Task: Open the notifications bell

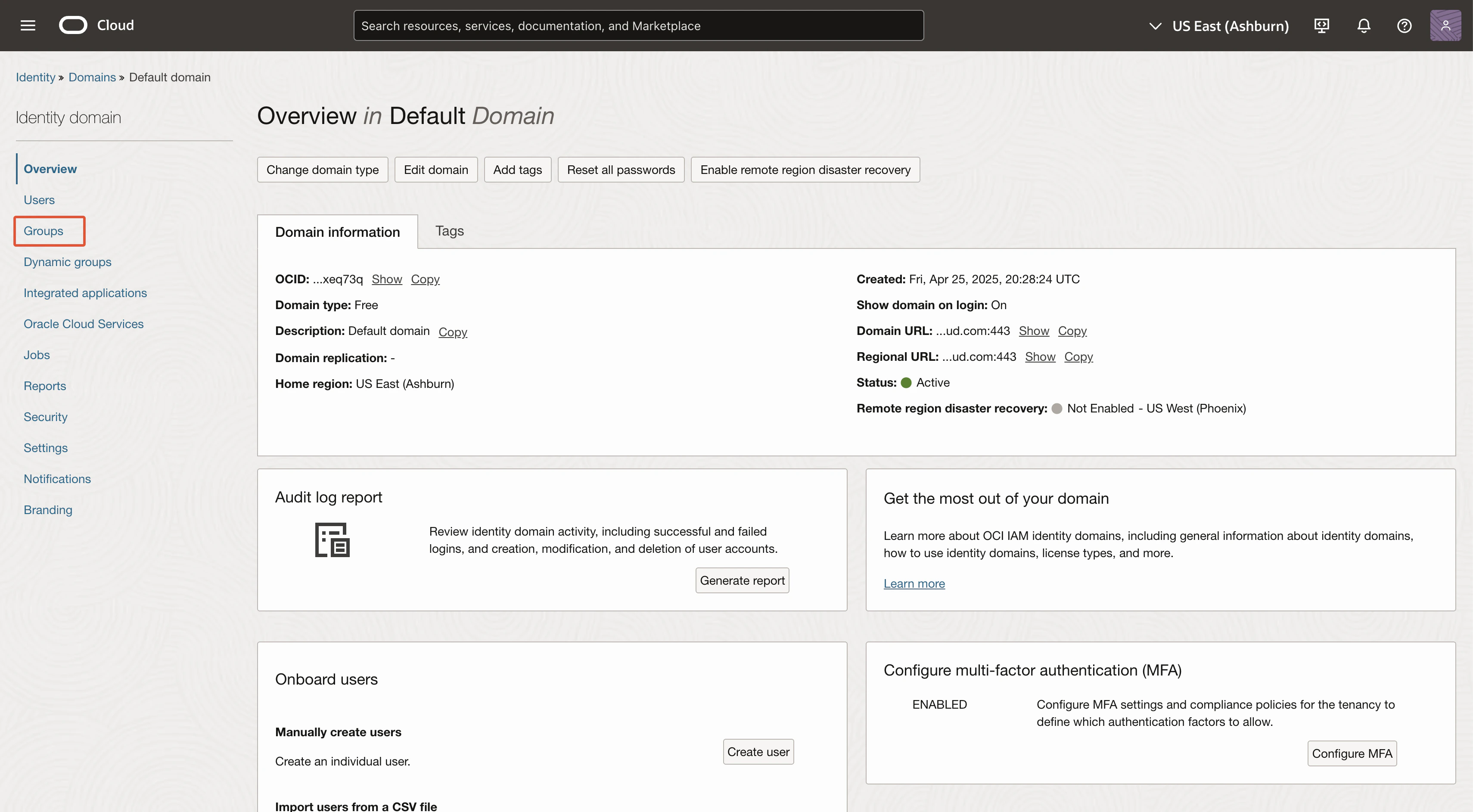Action: (1364, 26)
